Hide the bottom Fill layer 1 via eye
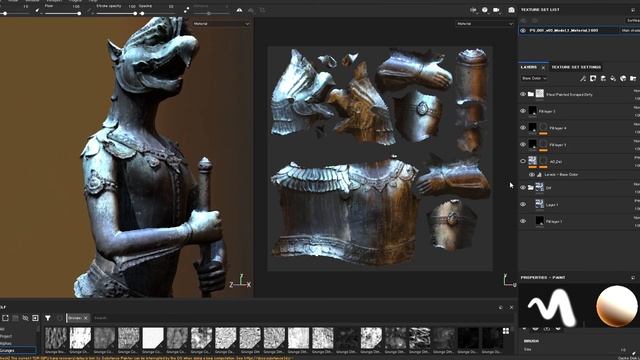Screen dimensions: 640x360 pos(523,221)
